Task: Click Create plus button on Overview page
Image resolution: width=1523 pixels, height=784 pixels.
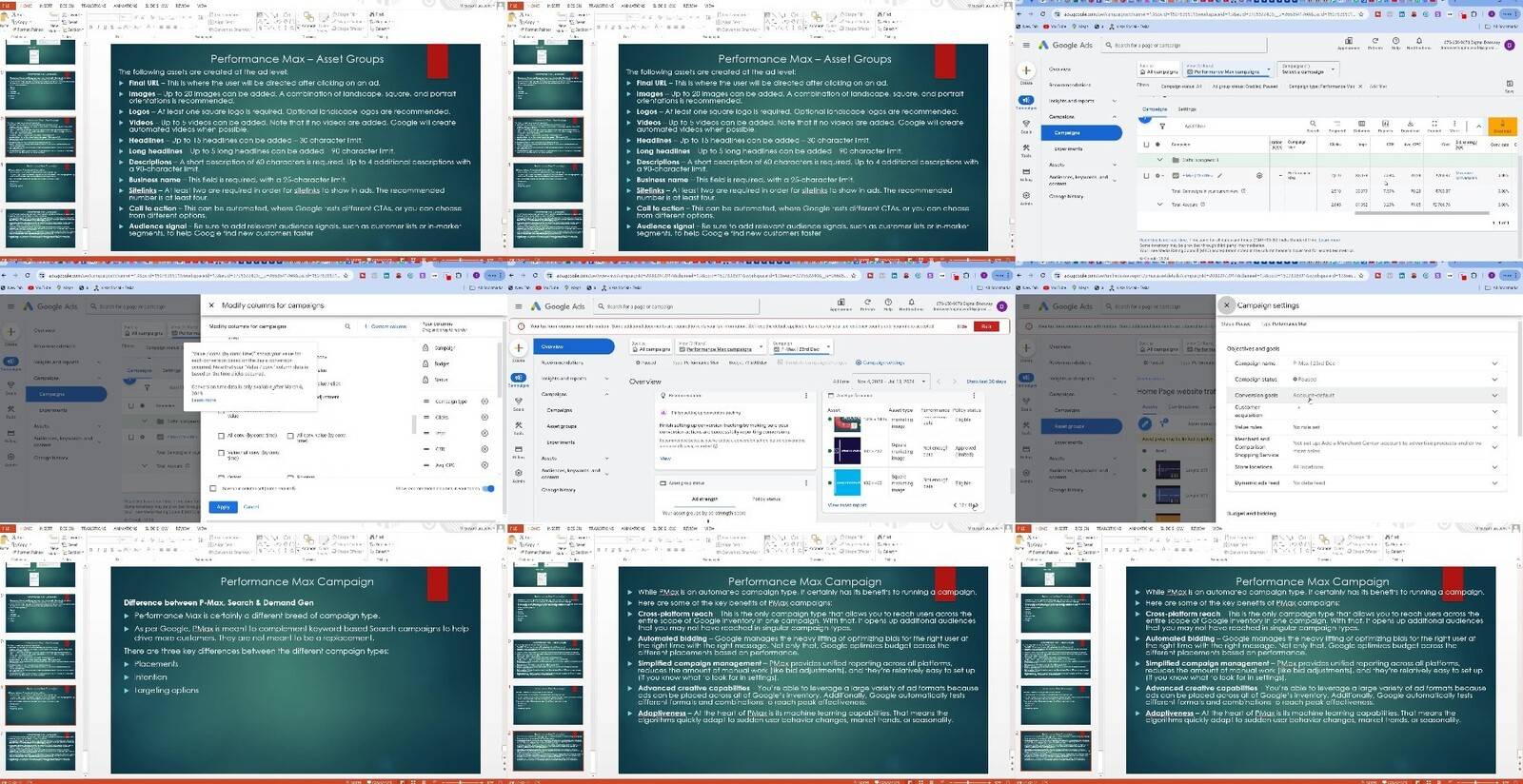Action: point(519,347)
